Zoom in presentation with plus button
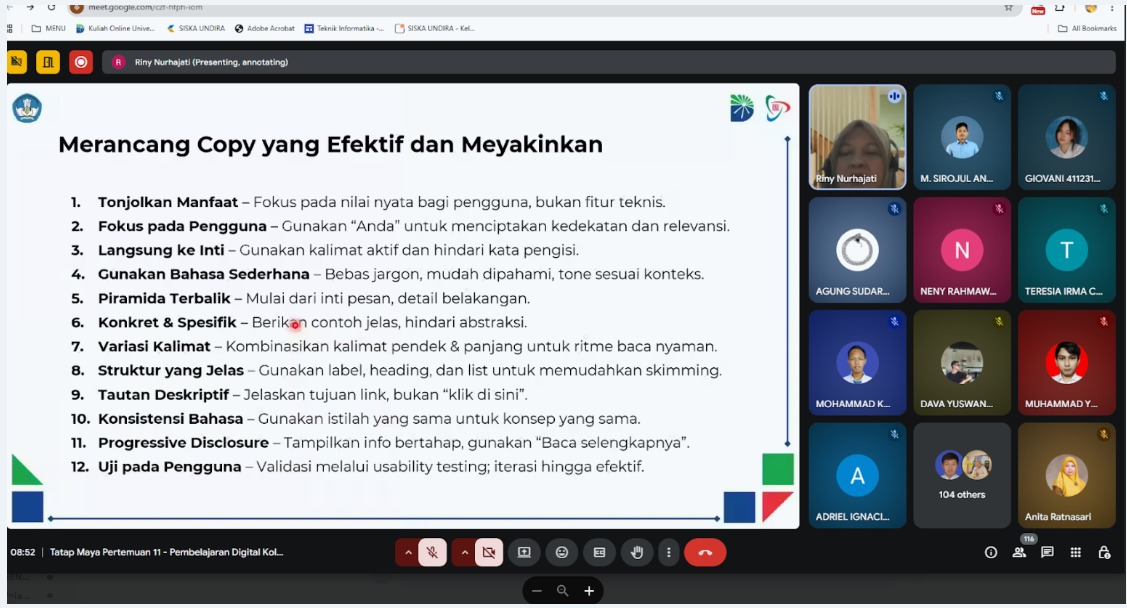 [x=589, y=591]
